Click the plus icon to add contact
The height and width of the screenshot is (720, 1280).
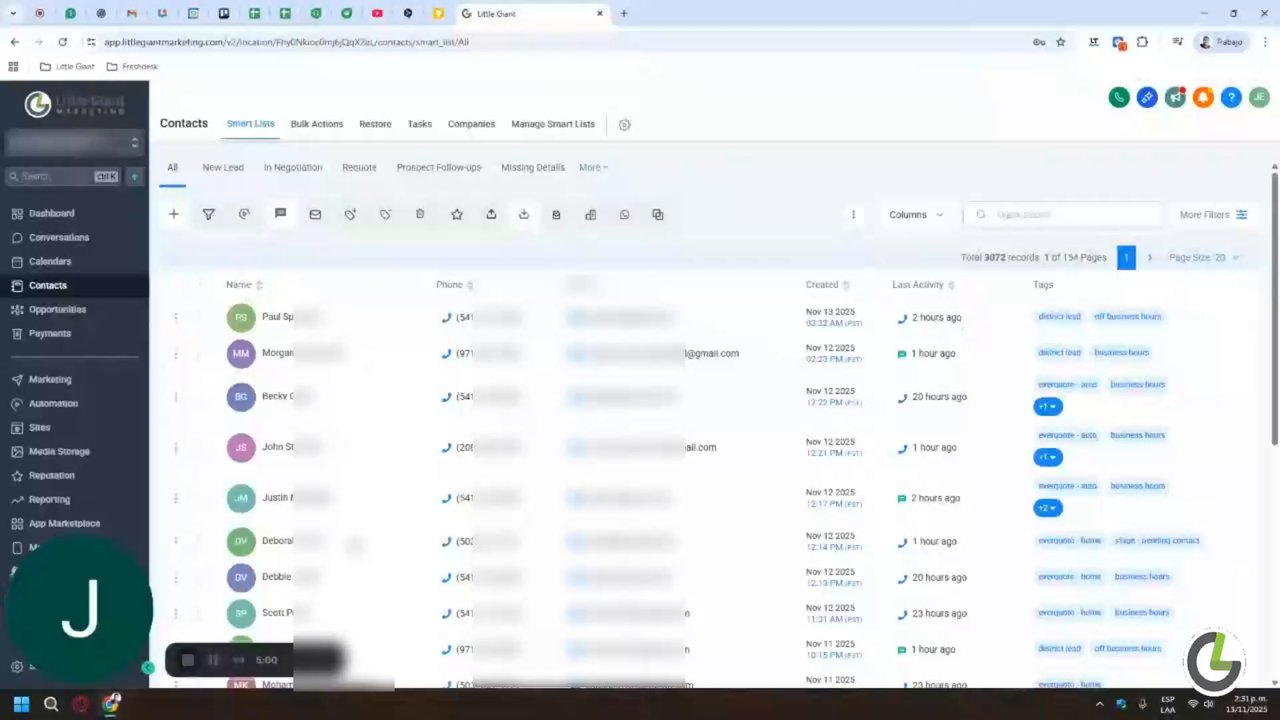174,214
